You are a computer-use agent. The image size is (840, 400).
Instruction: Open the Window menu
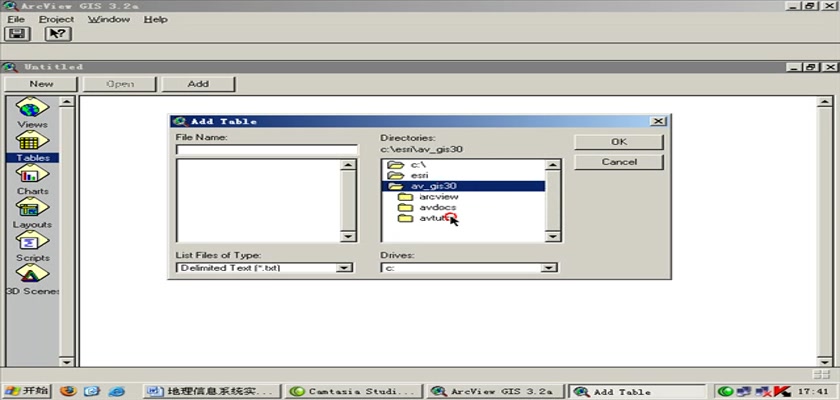tap(109, 19)
